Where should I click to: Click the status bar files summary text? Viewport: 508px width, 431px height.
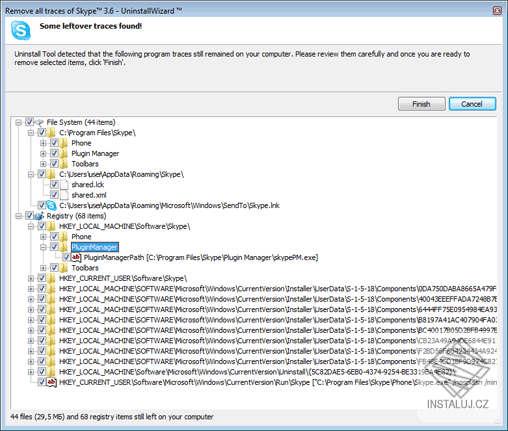point(112,417)
